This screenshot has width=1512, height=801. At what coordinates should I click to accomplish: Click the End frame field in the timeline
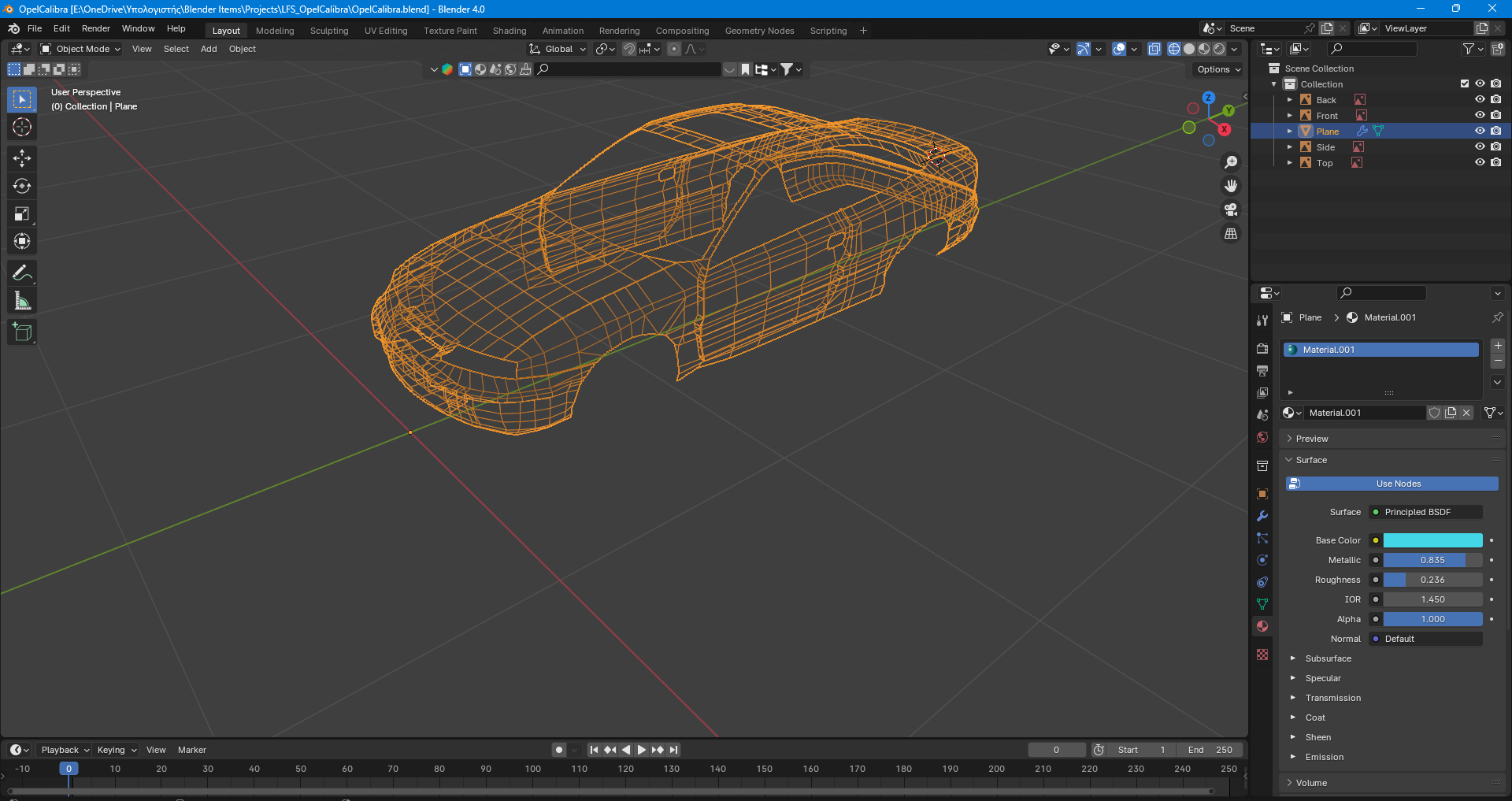[1210, 750]
